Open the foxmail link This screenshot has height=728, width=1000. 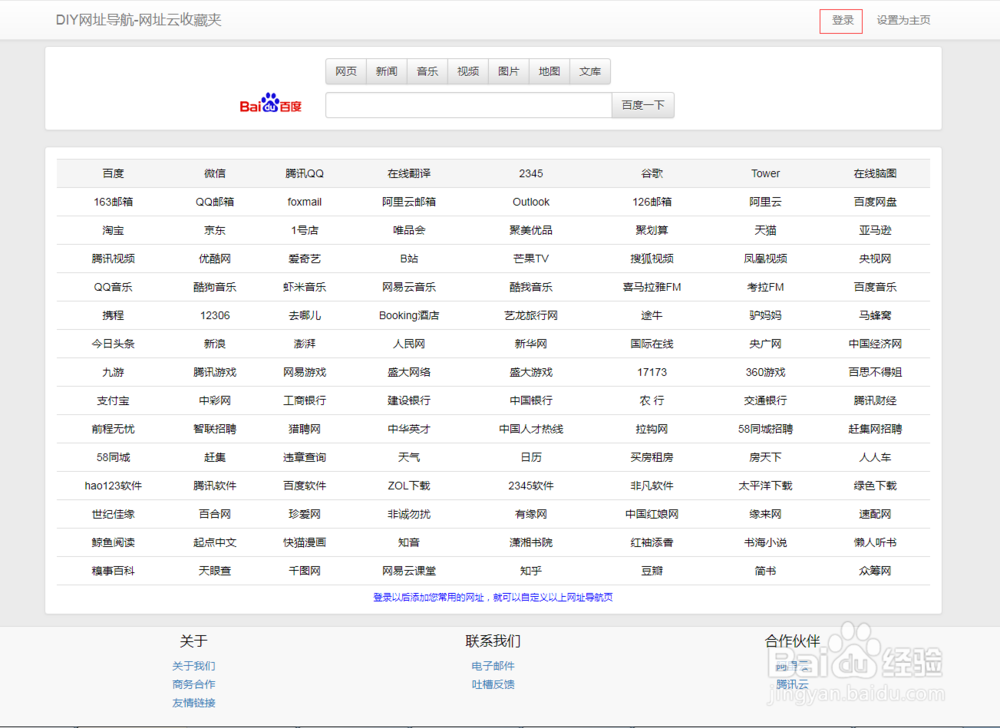click(x=304, y=202)
